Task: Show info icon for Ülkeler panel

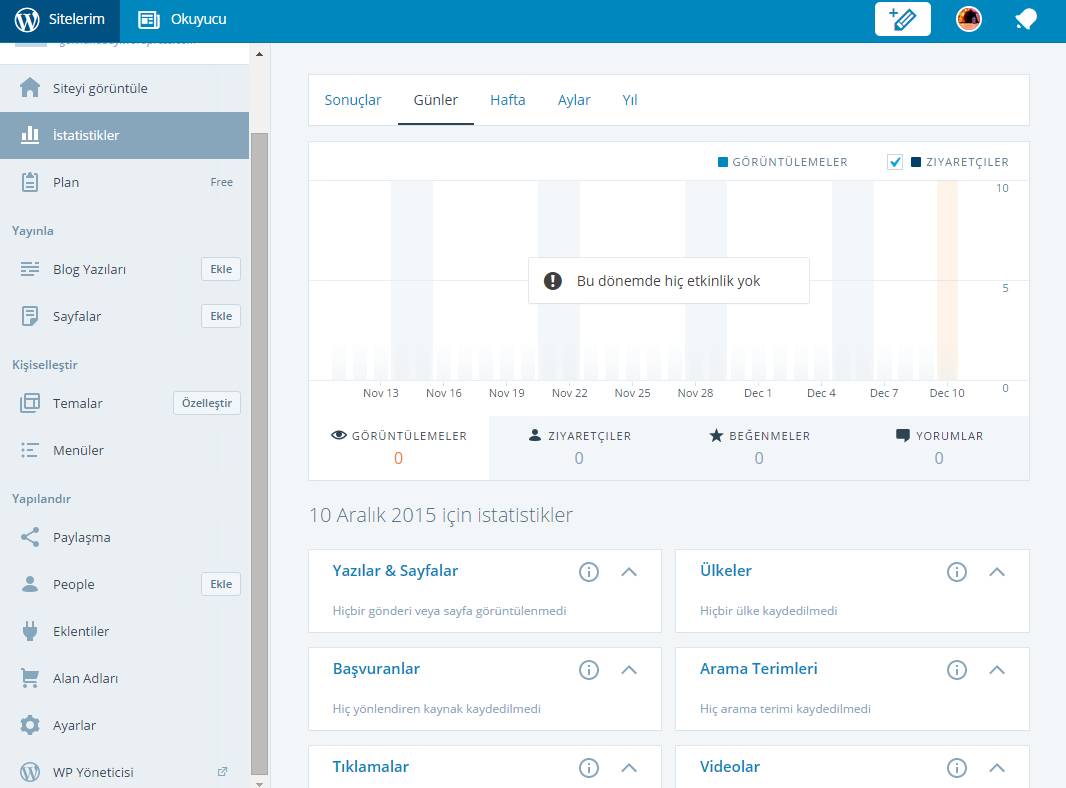Action: pyautogui.click(x=957, y=572)
